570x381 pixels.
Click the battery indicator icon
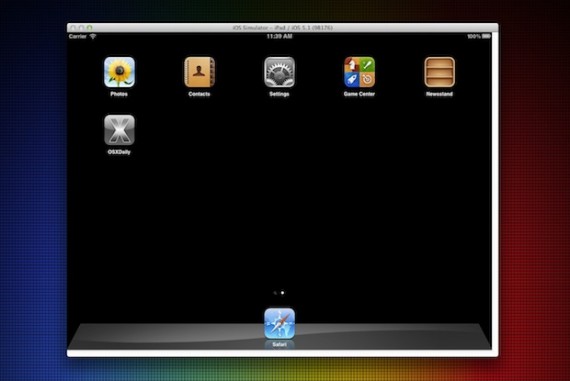coord(486,36)
